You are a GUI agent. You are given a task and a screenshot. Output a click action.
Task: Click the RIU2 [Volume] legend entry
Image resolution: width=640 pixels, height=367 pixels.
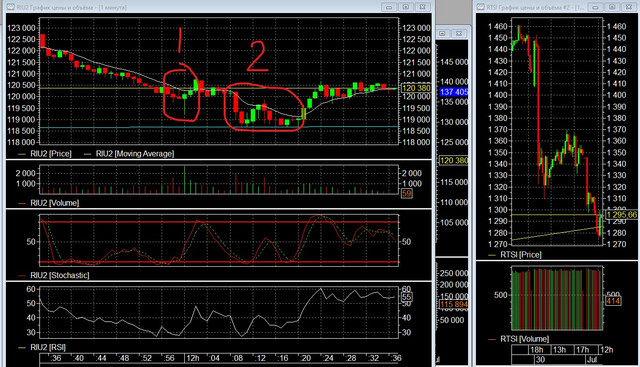[49, 203]
